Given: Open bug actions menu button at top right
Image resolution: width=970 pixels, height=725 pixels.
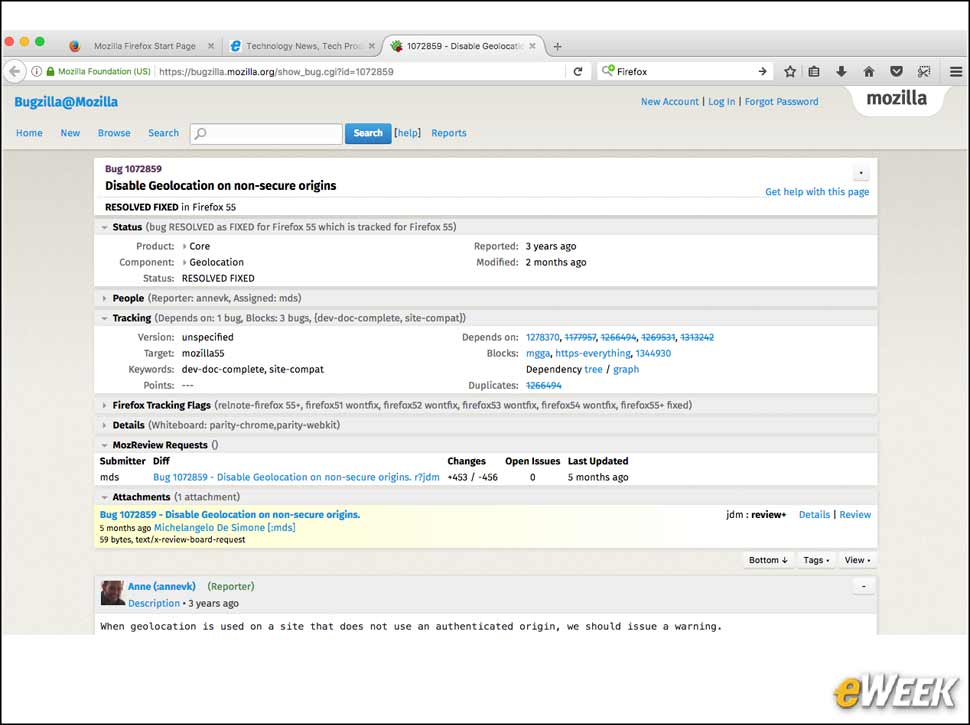Looking at the screenshot, I should pyautogui.click(x=861, y=173).
